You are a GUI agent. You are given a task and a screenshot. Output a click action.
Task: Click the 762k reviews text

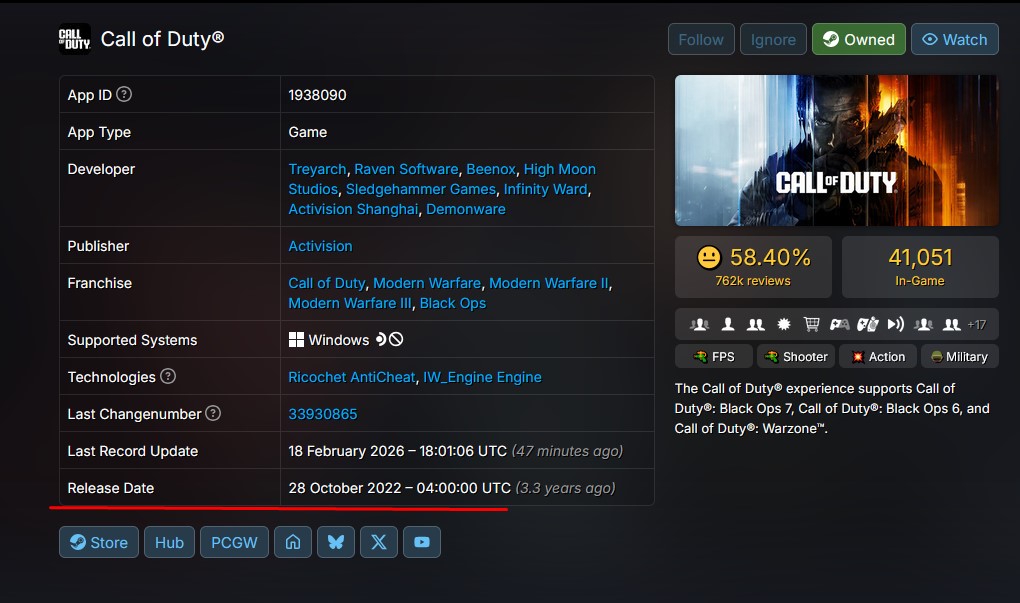tap(753, 281)
